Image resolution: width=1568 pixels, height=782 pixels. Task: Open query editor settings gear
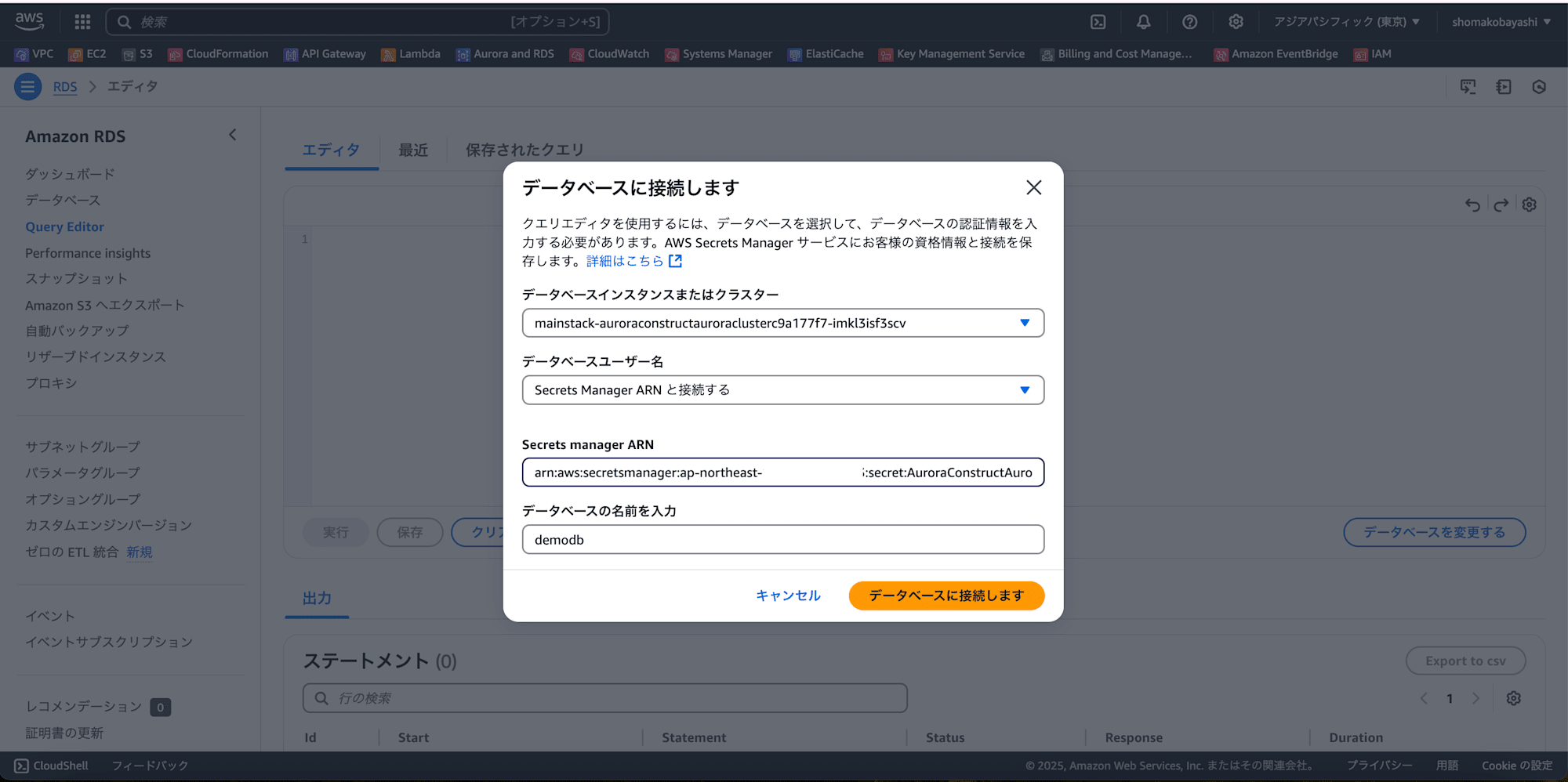tap(1530, 205)
